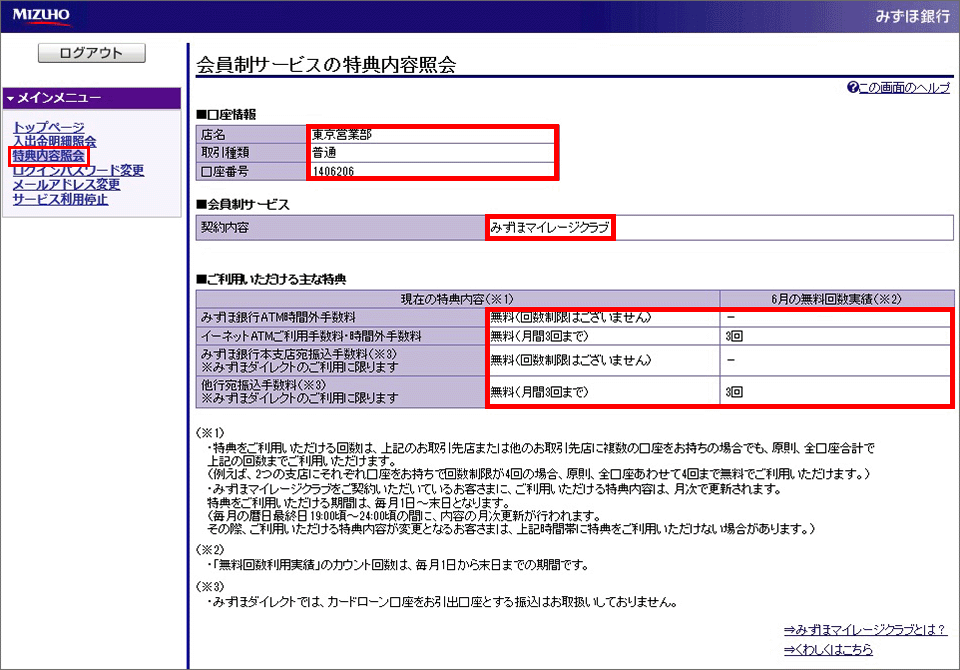The height and width of the screenshot is (670, 960).
Task: Open くわしくはこちら link
Action: coord(828,649)
